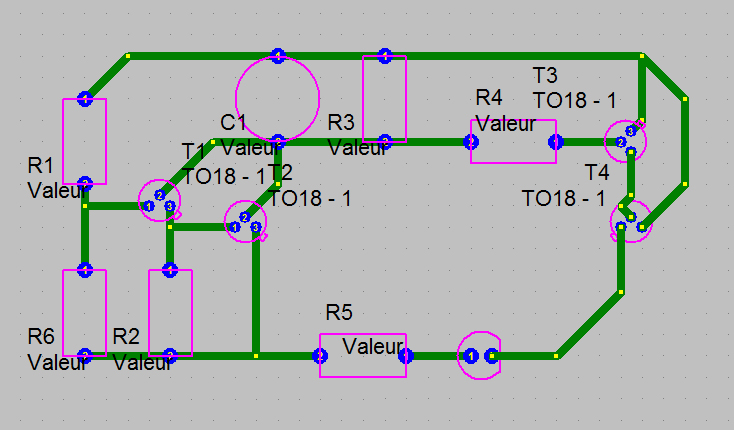Click the T3 reference label
Viewport: 734px width, 430px height.
(545, 75)
